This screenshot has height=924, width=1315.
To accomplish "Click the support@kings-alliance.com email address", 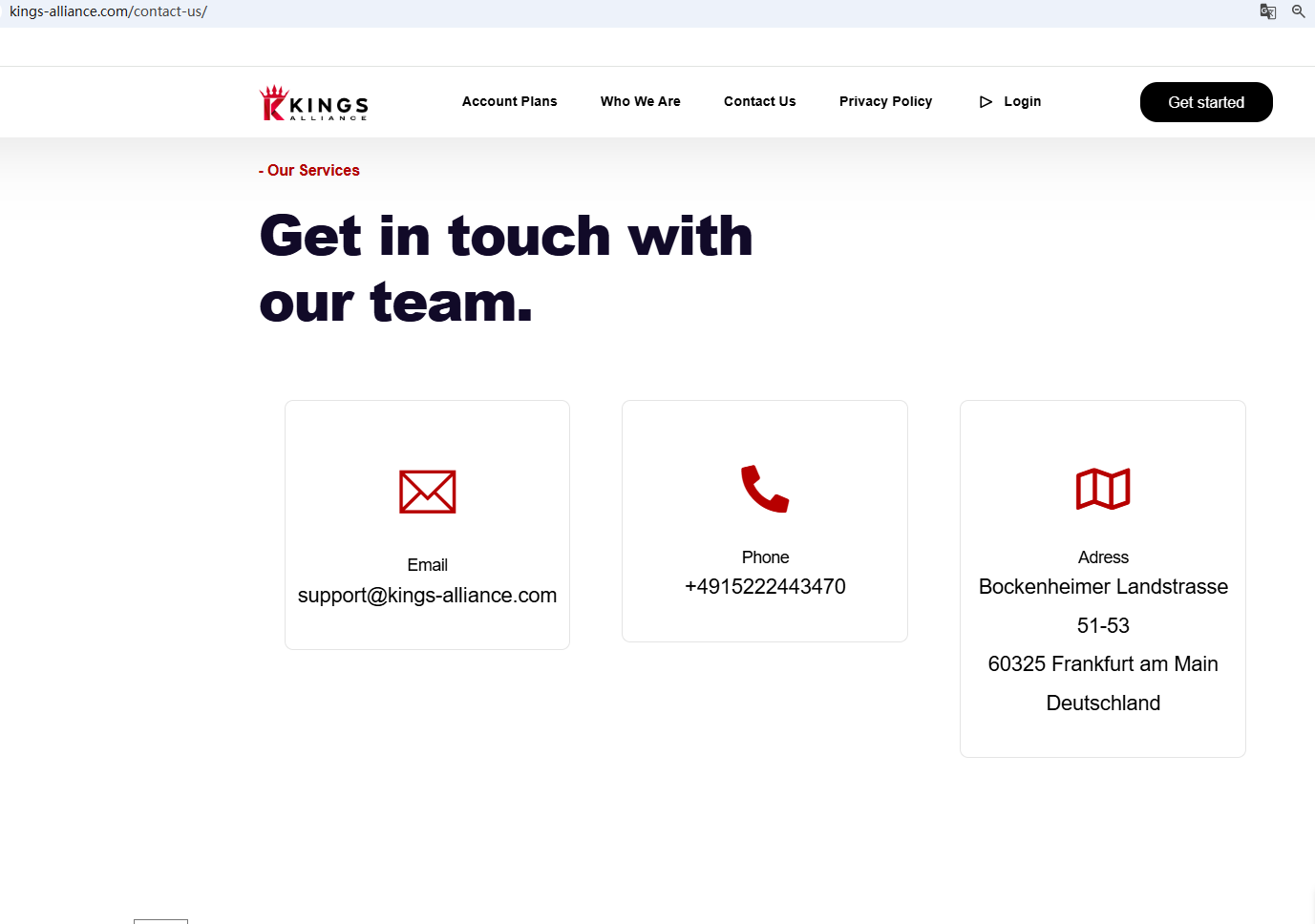I will (427, 596).
